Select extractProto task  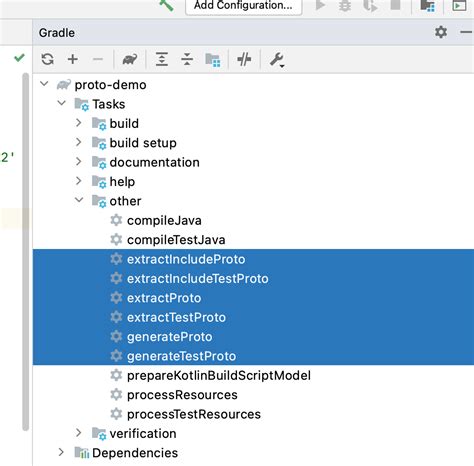point(253,298)
